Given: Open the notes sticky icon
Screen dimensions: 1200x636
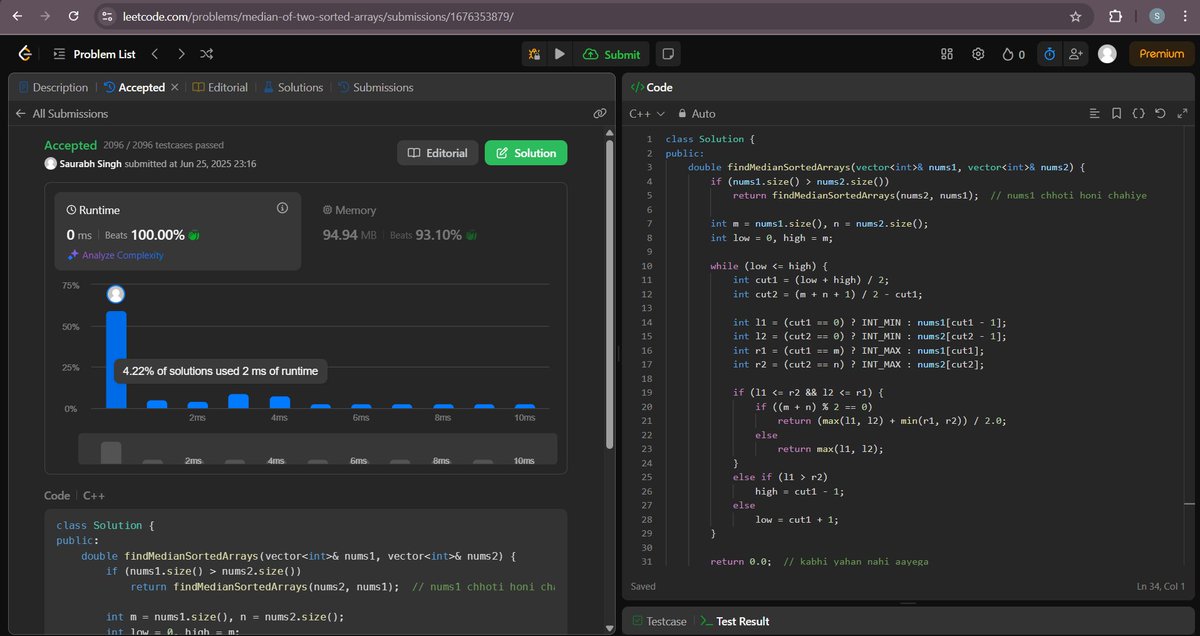Looking at the screenshot, I should pos(669,54).
